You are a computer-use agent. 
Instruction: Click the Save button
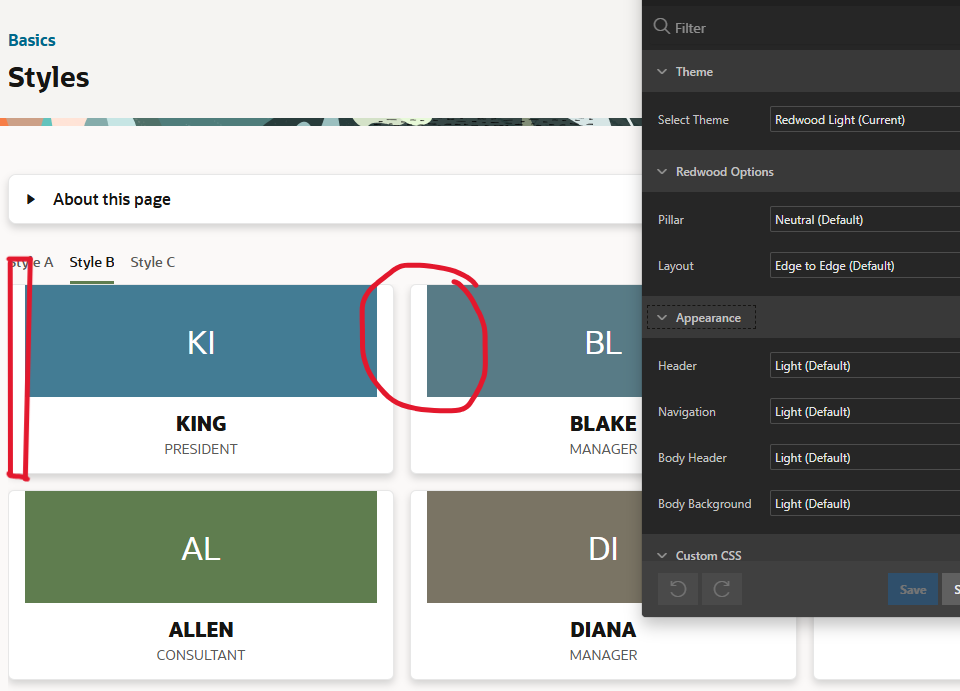click(x=912, y=589)
